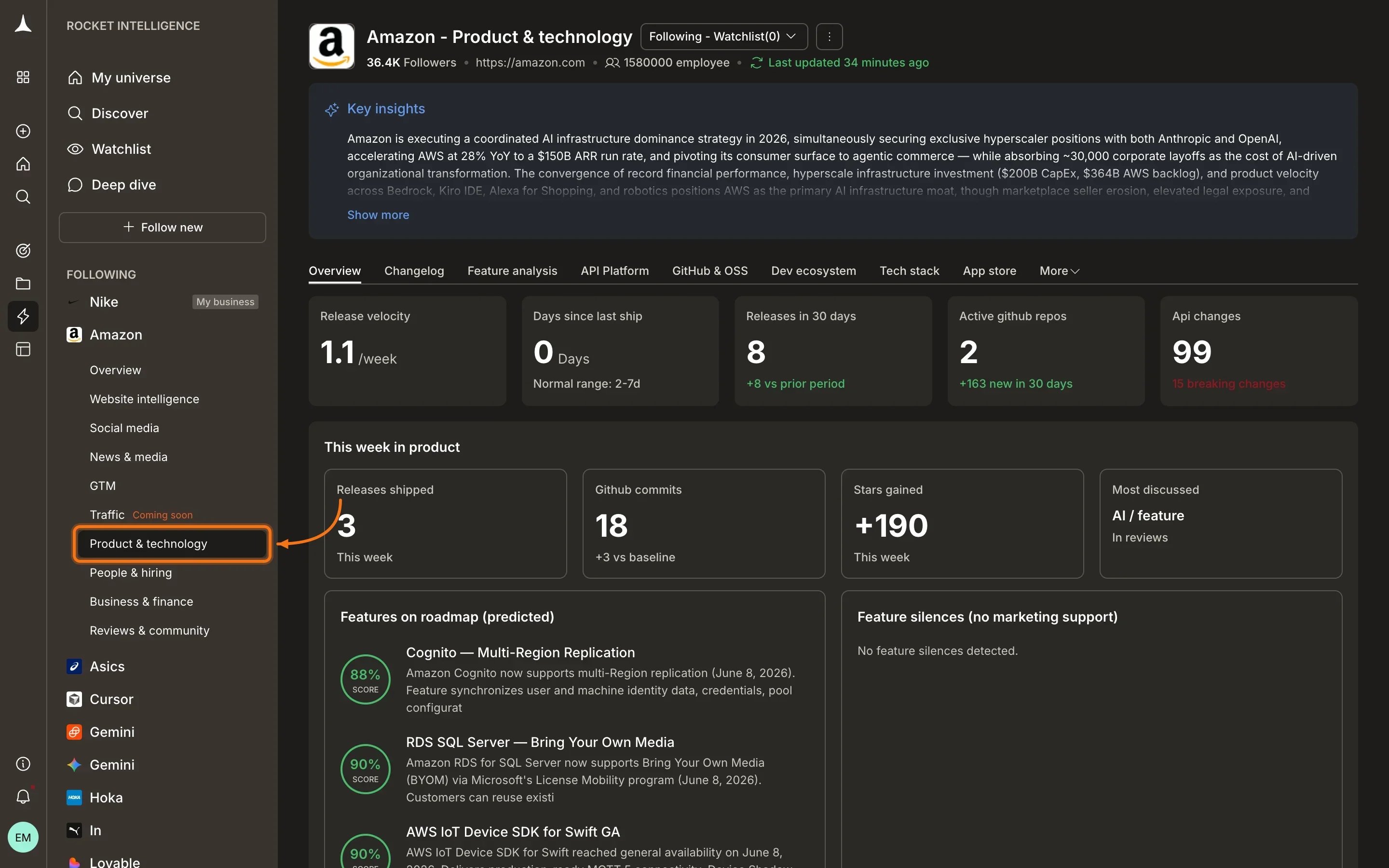Open AWS IoT Device SDK for Swift GA

click(513, 832)
